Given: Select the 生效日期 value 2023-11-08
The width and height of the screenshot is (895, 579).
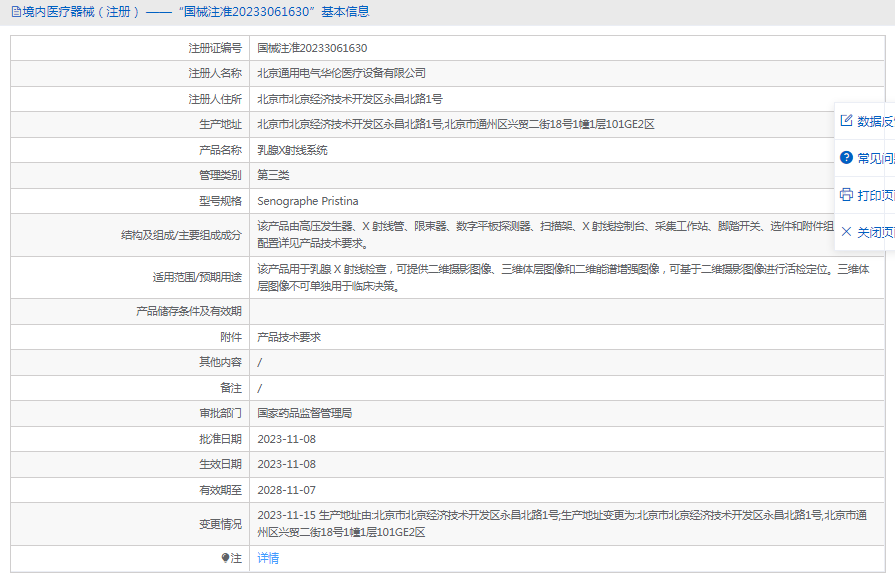Looking at the screenshot, I should click(287, 464).
